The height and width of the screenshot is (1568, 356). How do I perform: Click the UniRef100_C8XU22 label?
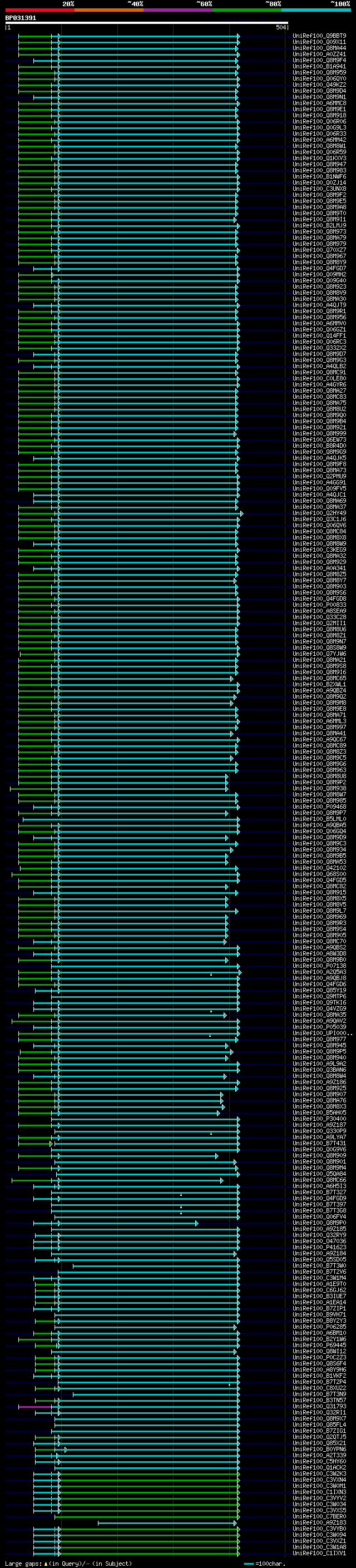pos(319,1388)
